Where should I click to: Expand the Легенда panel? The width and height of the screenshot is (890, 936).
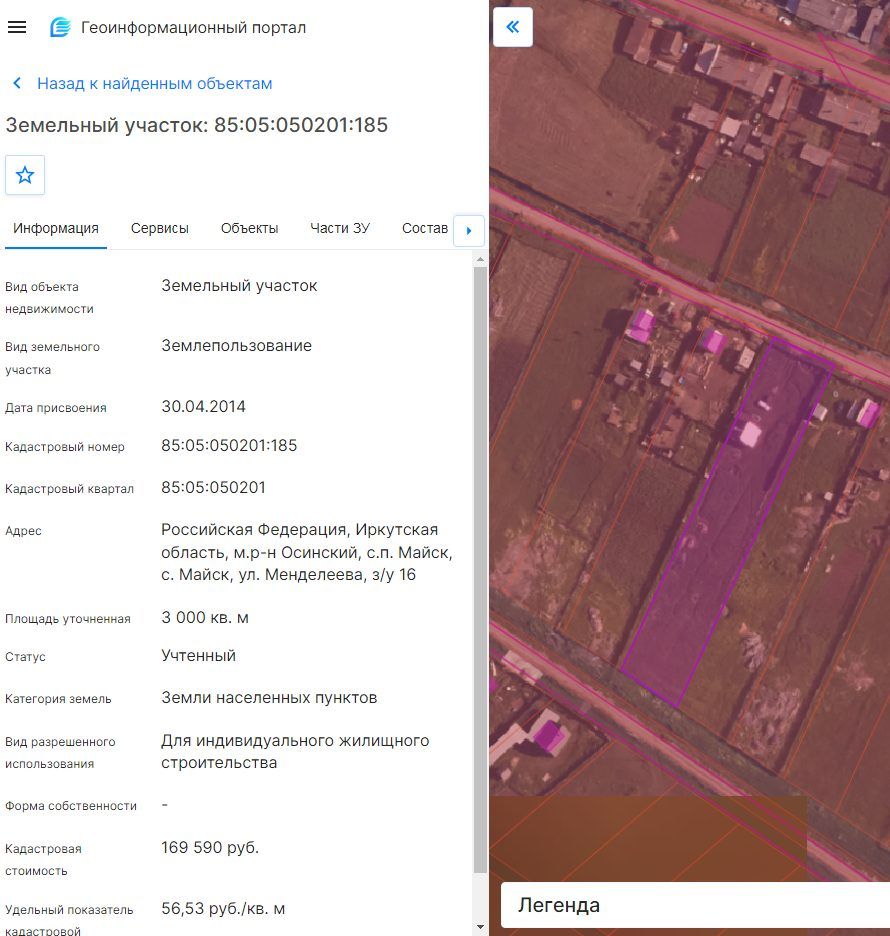click(695, 906)
